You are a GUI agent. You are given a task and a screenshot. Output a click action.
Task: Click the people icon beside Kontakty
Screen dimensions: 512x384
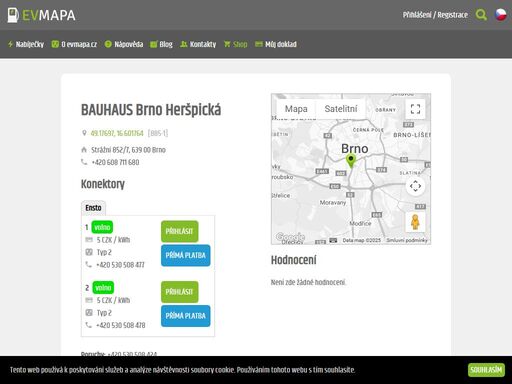184,44
